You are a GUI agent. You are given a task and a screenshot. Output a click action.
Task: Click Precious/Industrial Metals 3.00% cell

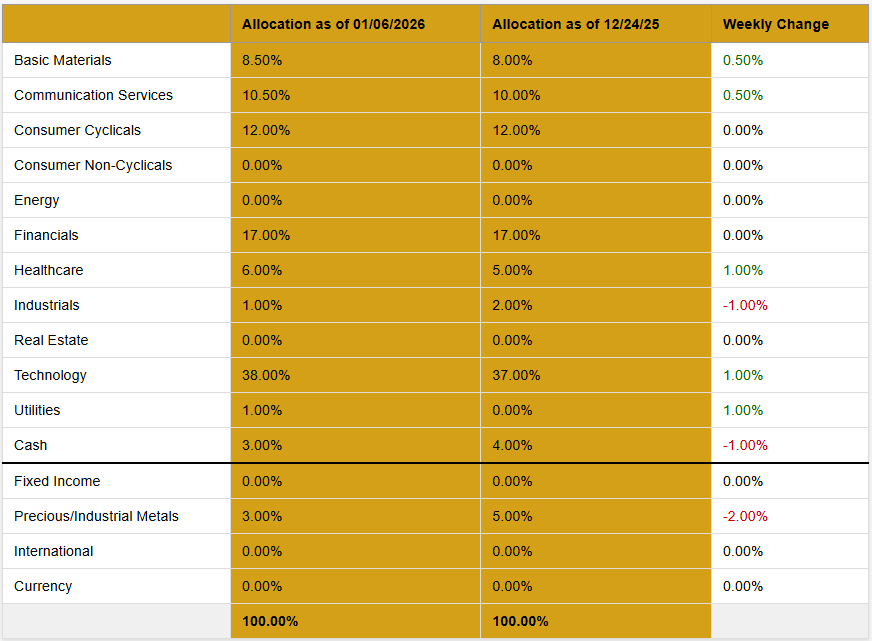(x=355, y=516)
